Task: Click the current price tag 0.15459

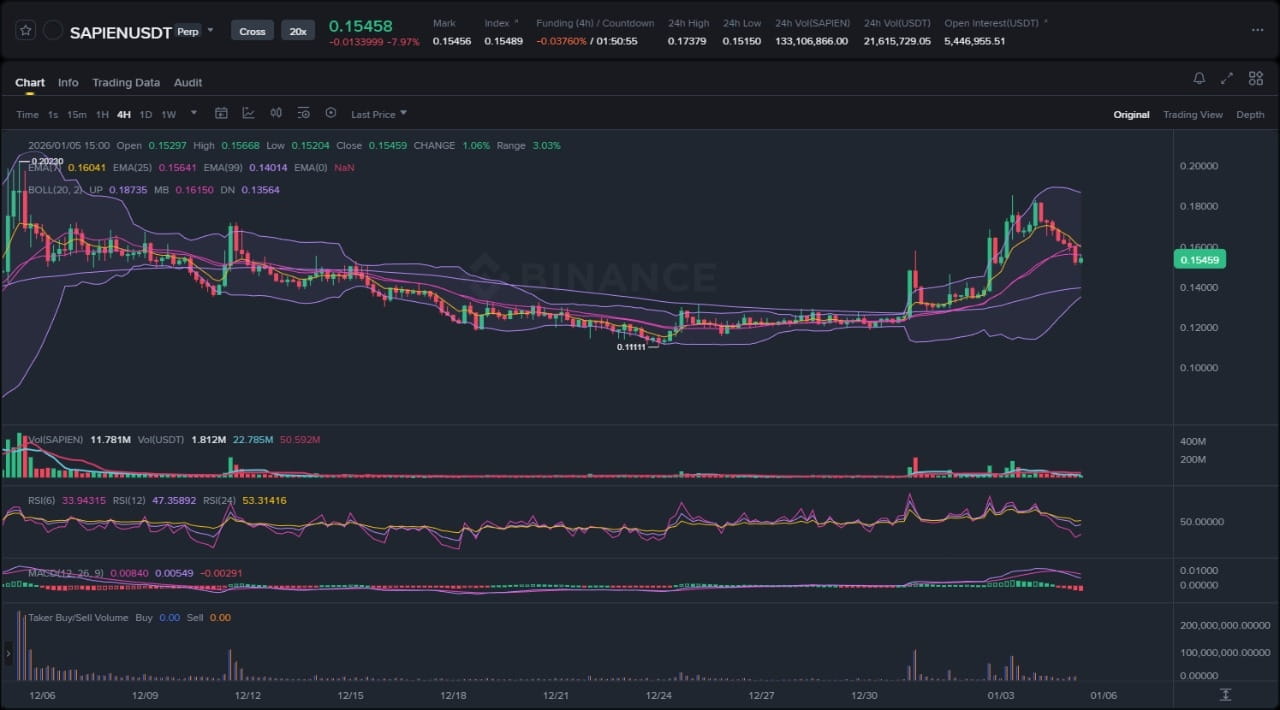Action: coord(1199,260)
